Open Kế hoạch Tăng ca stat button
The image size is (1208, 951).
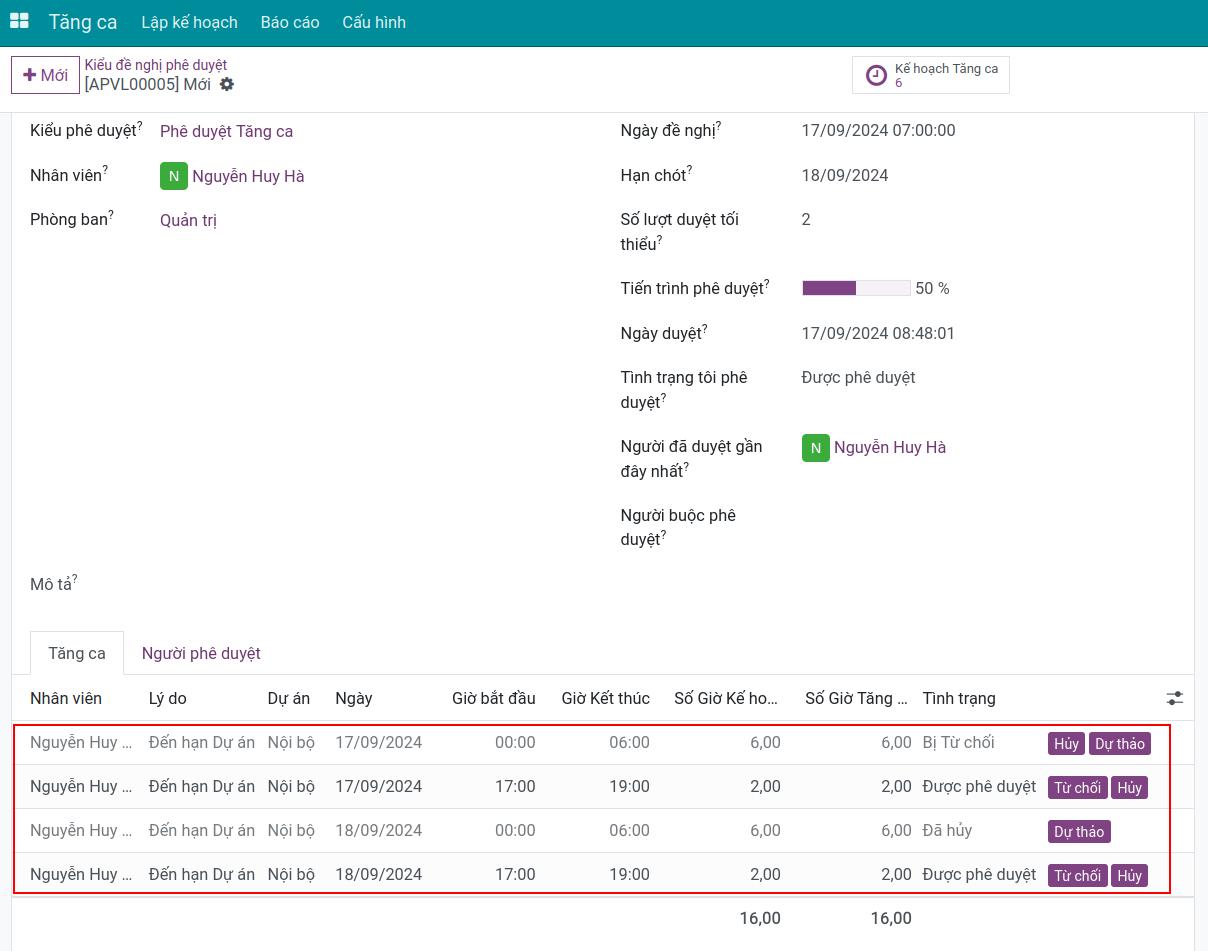pos(931,75)
